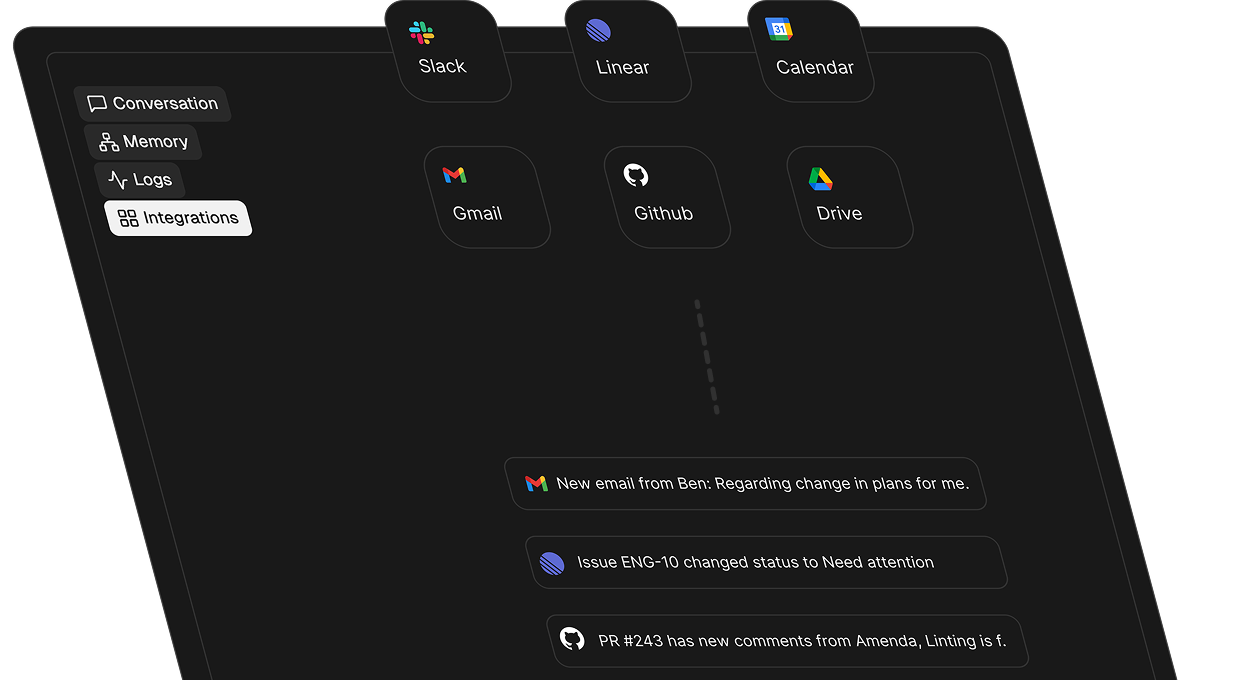
Task: Click the Google Calendar logo icon
Action: tap(779, 29)
